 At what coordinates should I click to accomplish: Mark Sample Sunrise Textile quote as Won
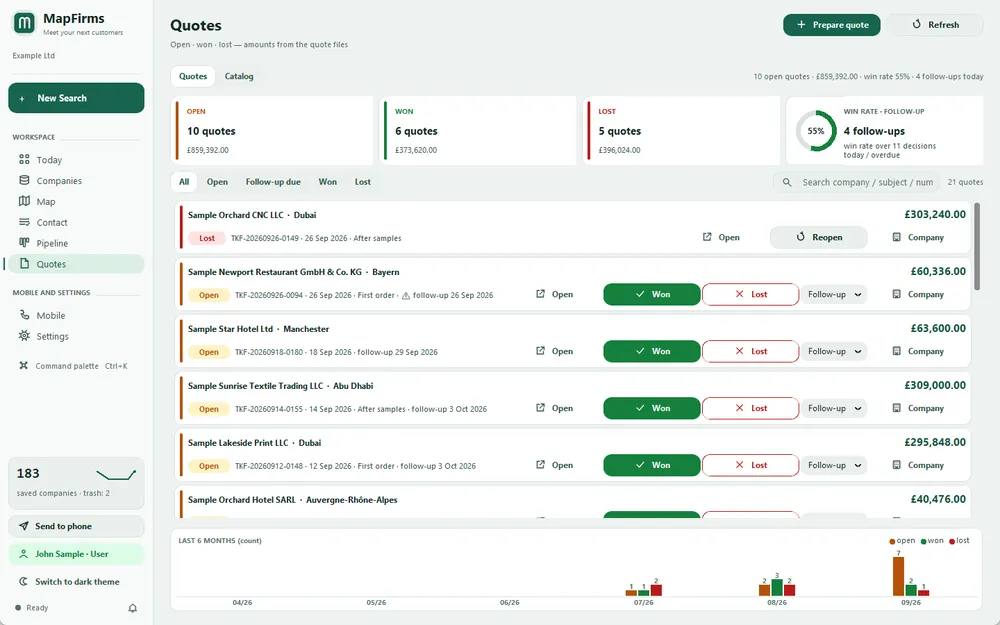pyautogui.click(x=652, y=408)
